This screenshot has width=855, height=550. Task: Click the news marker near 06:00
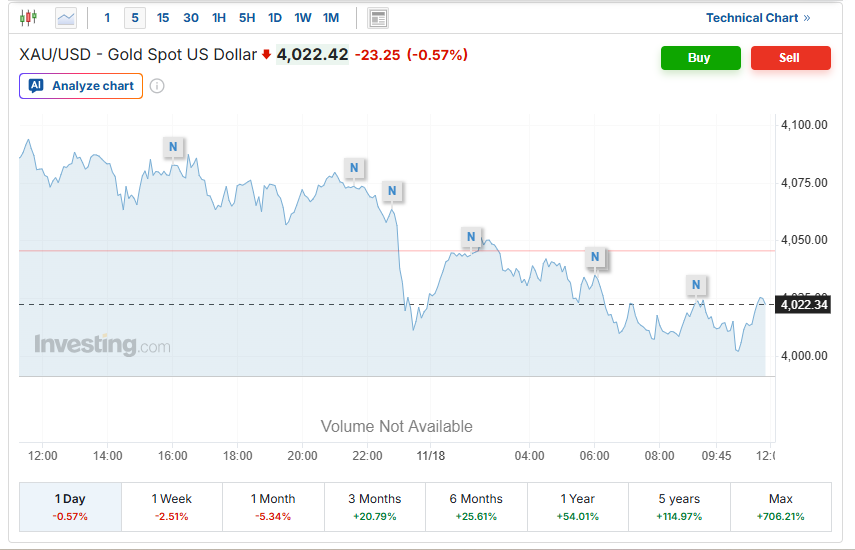595,257
